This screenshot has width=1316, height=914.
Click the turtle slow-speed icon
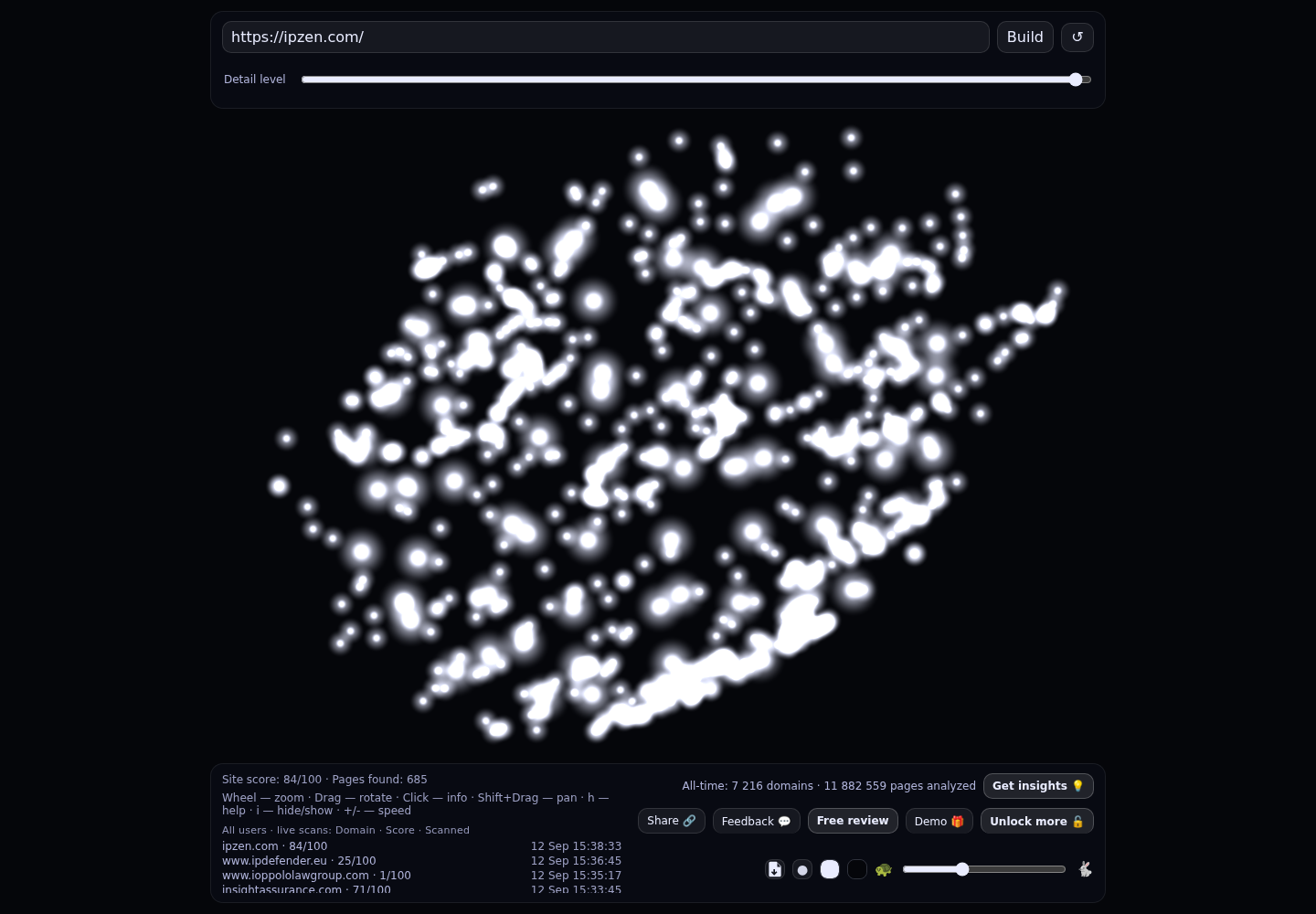click(x=883, y=869)
